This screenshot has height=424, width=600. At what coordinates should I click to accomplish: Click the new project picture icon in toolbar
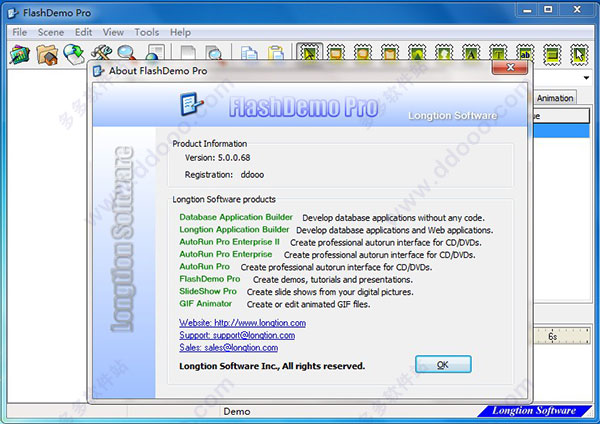point(20,54)
